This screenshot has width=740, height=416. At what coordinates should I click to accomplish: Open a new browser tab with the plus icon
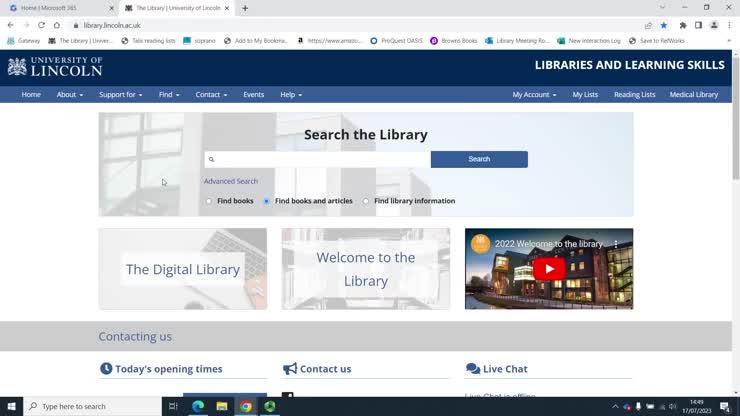(245, 8)
